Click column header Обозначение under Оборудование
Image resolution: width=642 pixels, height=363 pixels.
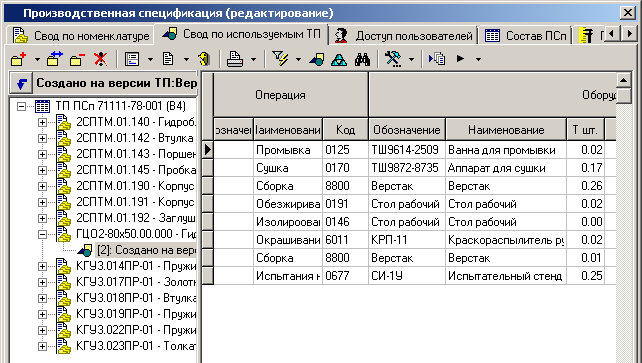[x=407, y=130]
